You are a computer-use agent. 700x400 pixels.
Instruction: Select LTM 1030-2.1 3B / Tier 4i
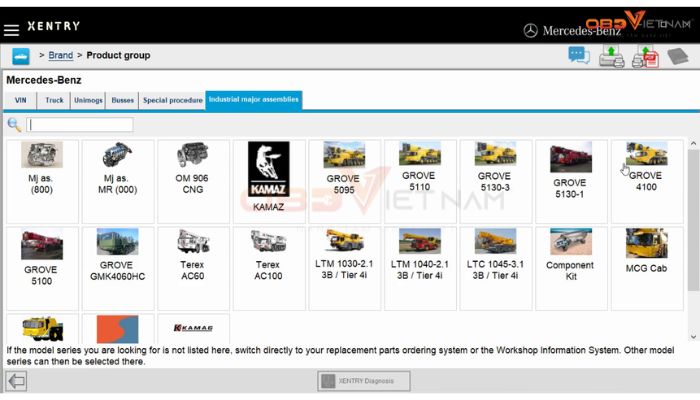344,268
